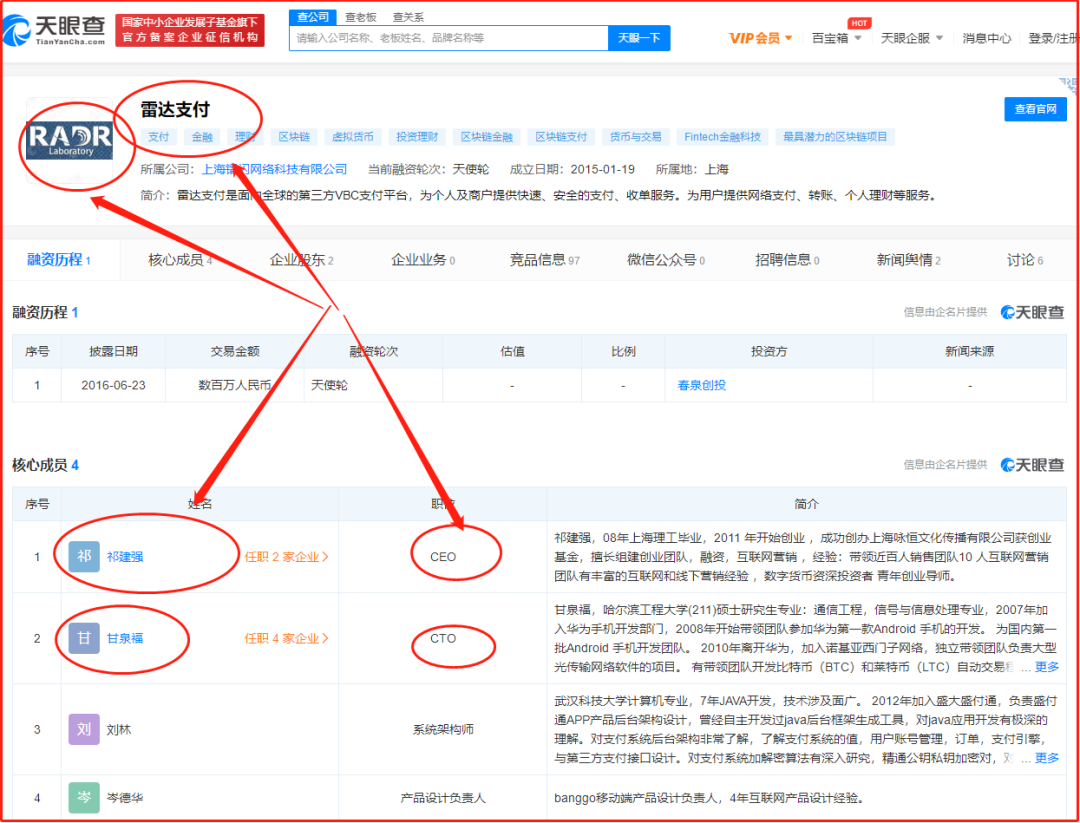Click the 祁 avatar for 祁建强
Viewport: 1080px width, 823px height.
pyautogui.click(x=84, y=556)
